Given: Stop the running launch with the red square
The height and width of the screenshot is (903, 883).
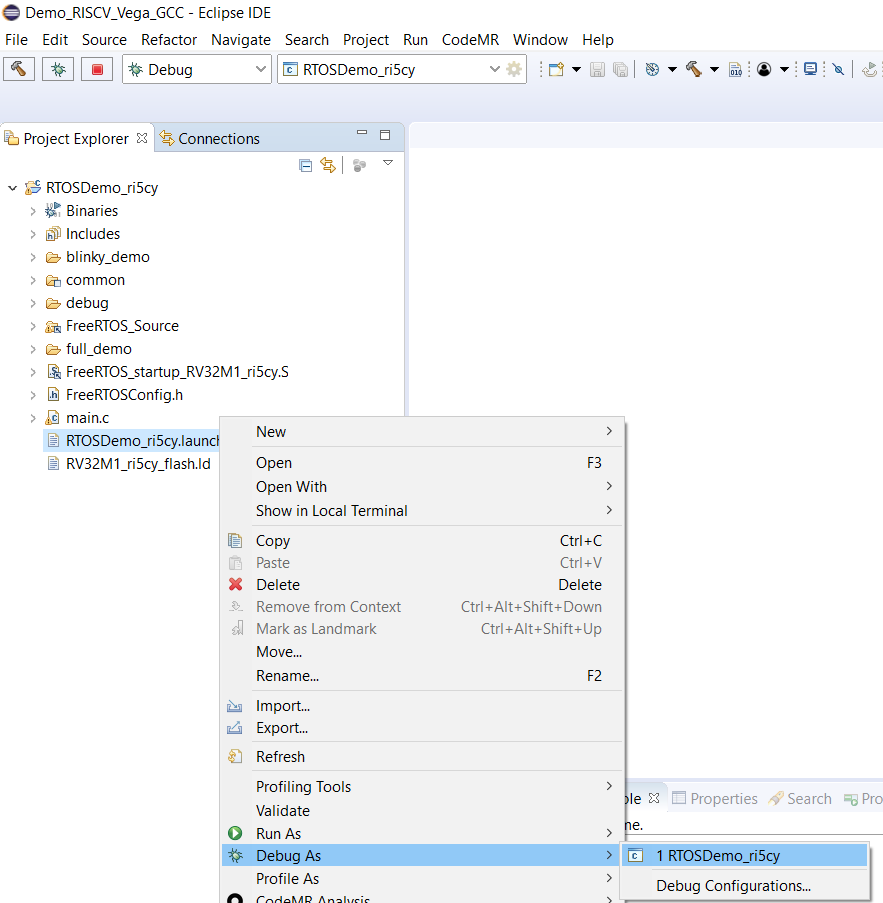Looking at the screenshot, I should (97, 70).
